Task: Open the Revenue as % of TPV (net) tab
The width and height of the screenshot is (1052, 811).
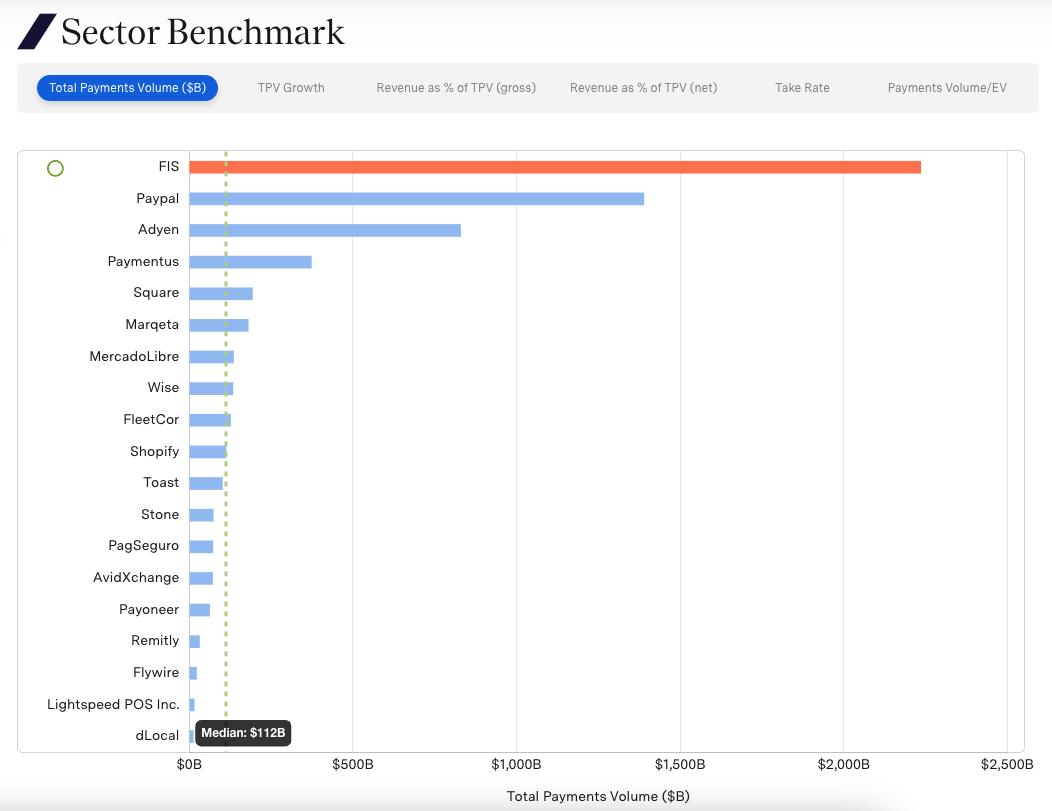Action: [643, 87]
